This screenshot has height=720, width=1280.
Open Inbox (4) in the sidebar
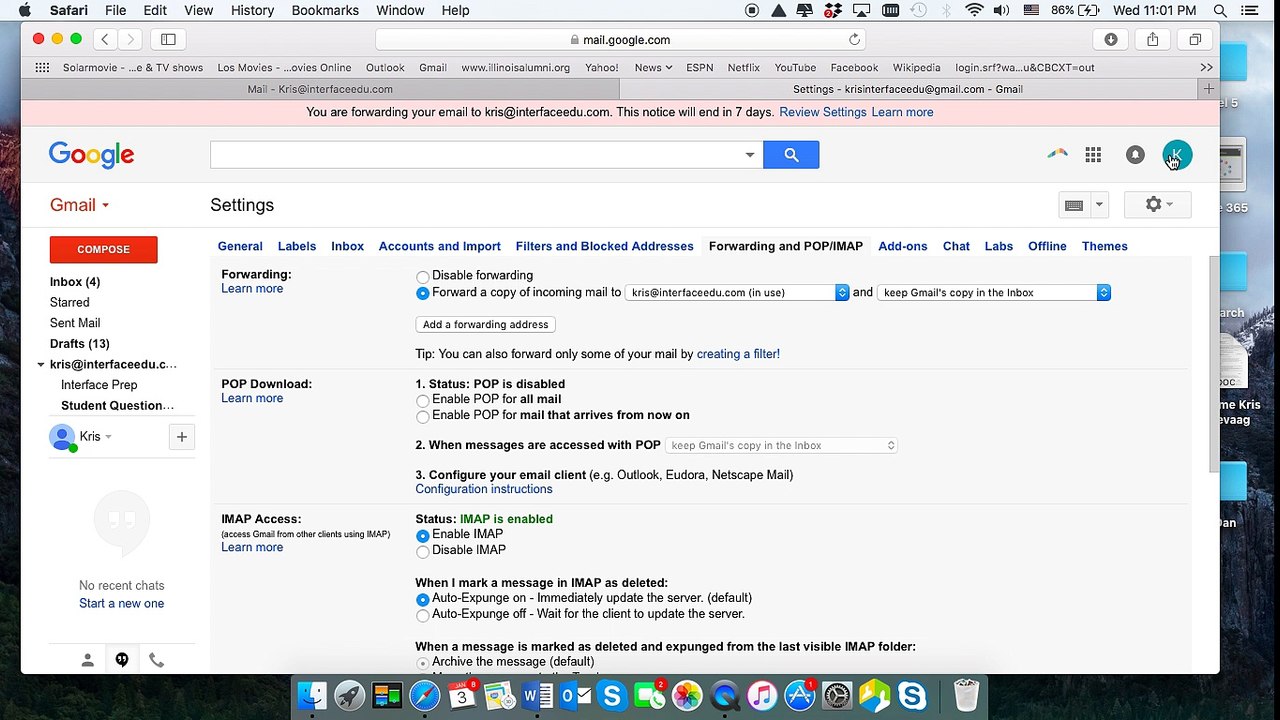75,282
